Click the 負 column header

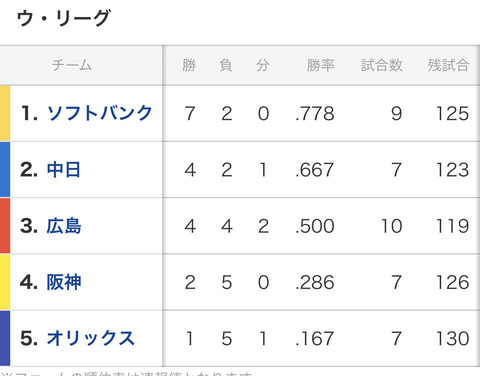226,65
